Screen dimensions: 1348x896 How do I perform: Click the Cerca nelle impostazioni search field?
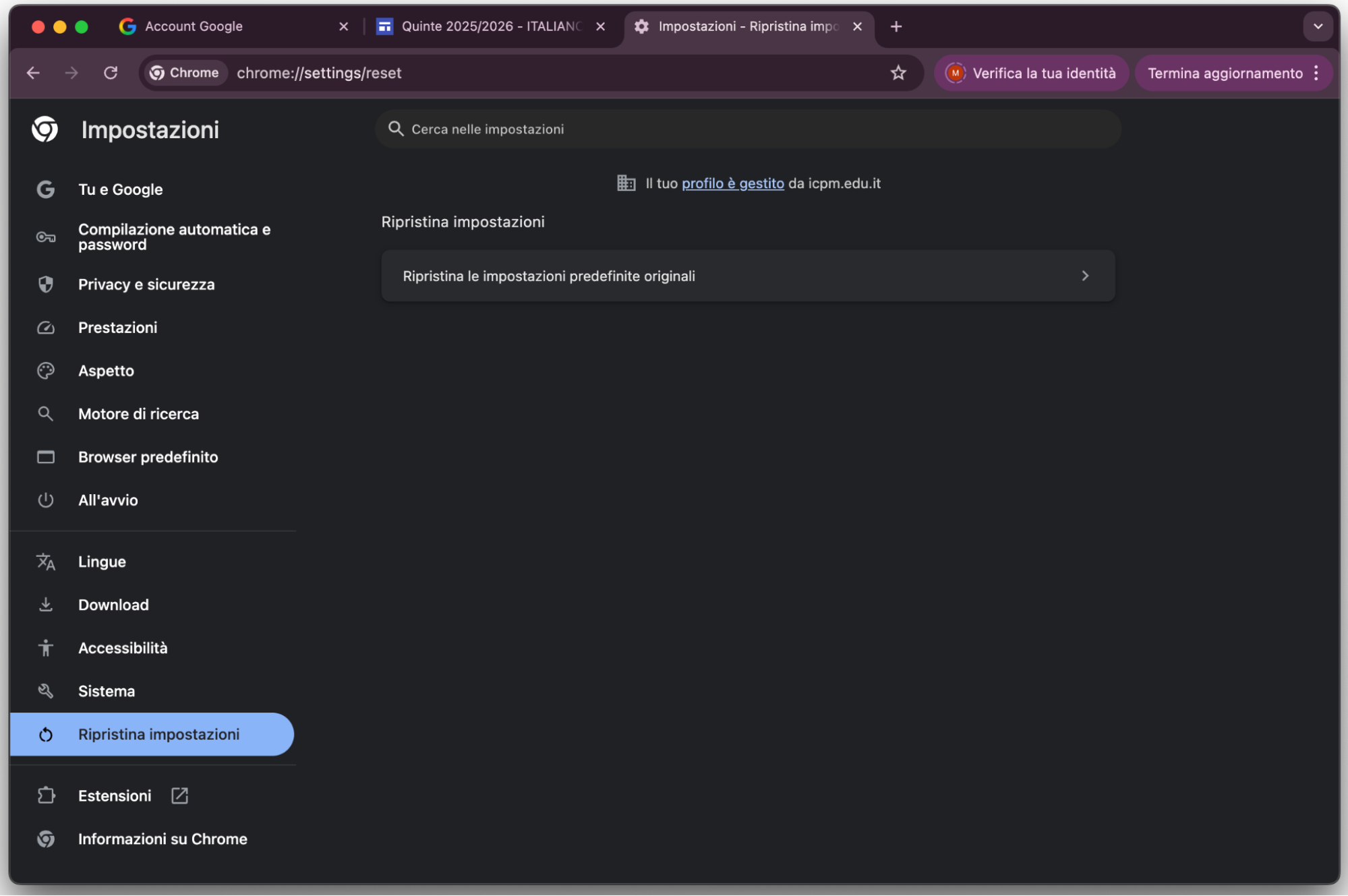click(747, 129)
